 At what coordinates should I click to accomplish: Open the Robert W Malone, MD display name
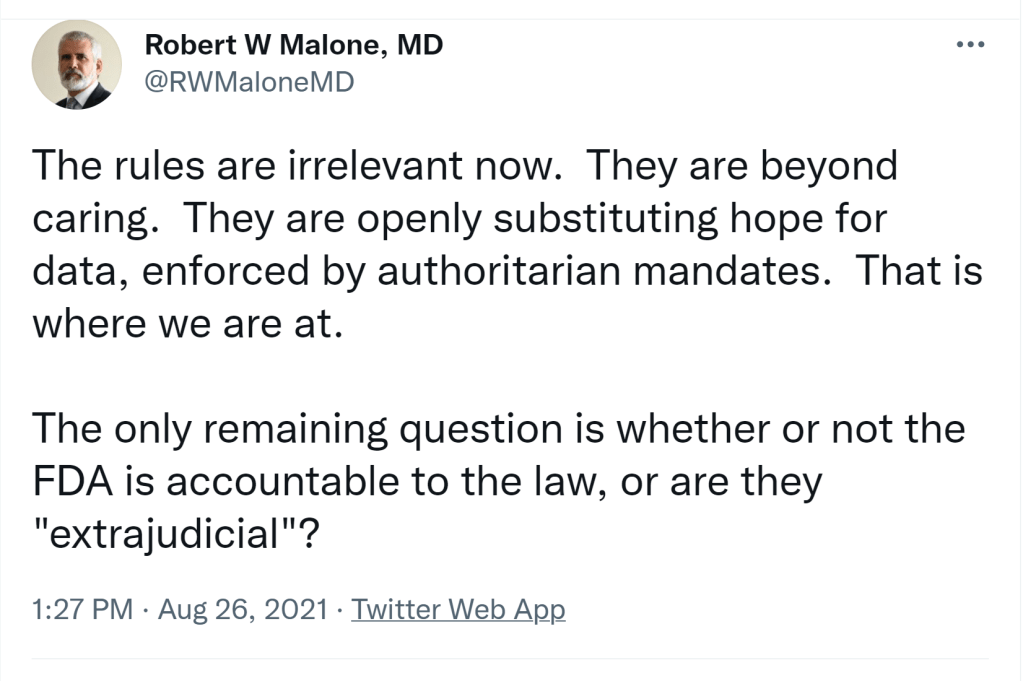294,45
